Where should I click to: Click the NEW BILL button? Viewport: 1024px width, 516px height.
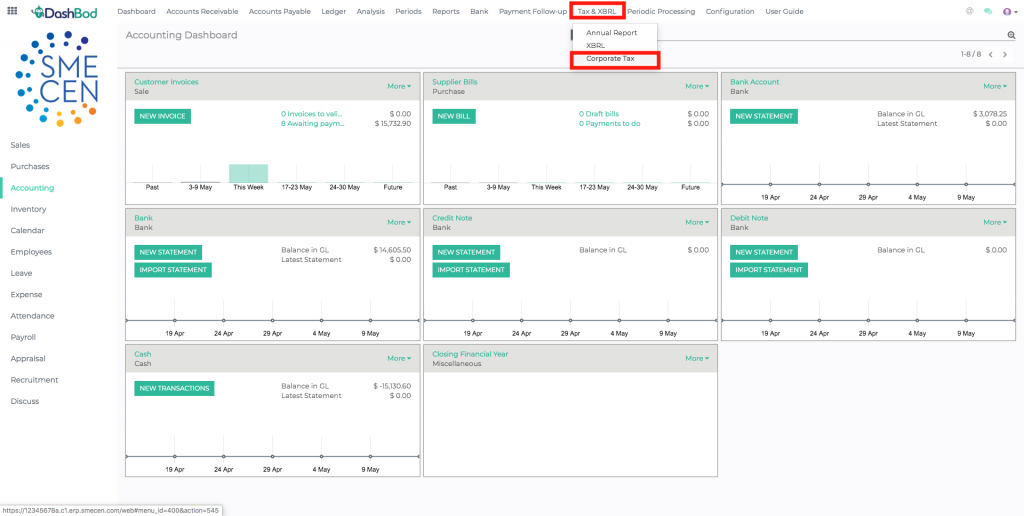(454, 116)
